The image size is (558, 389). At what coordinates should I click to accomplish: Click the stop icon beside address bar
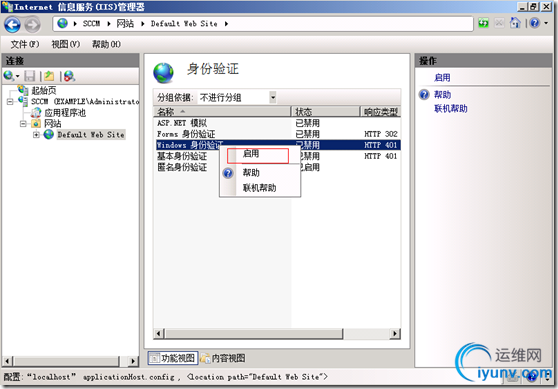click(499, 23)
